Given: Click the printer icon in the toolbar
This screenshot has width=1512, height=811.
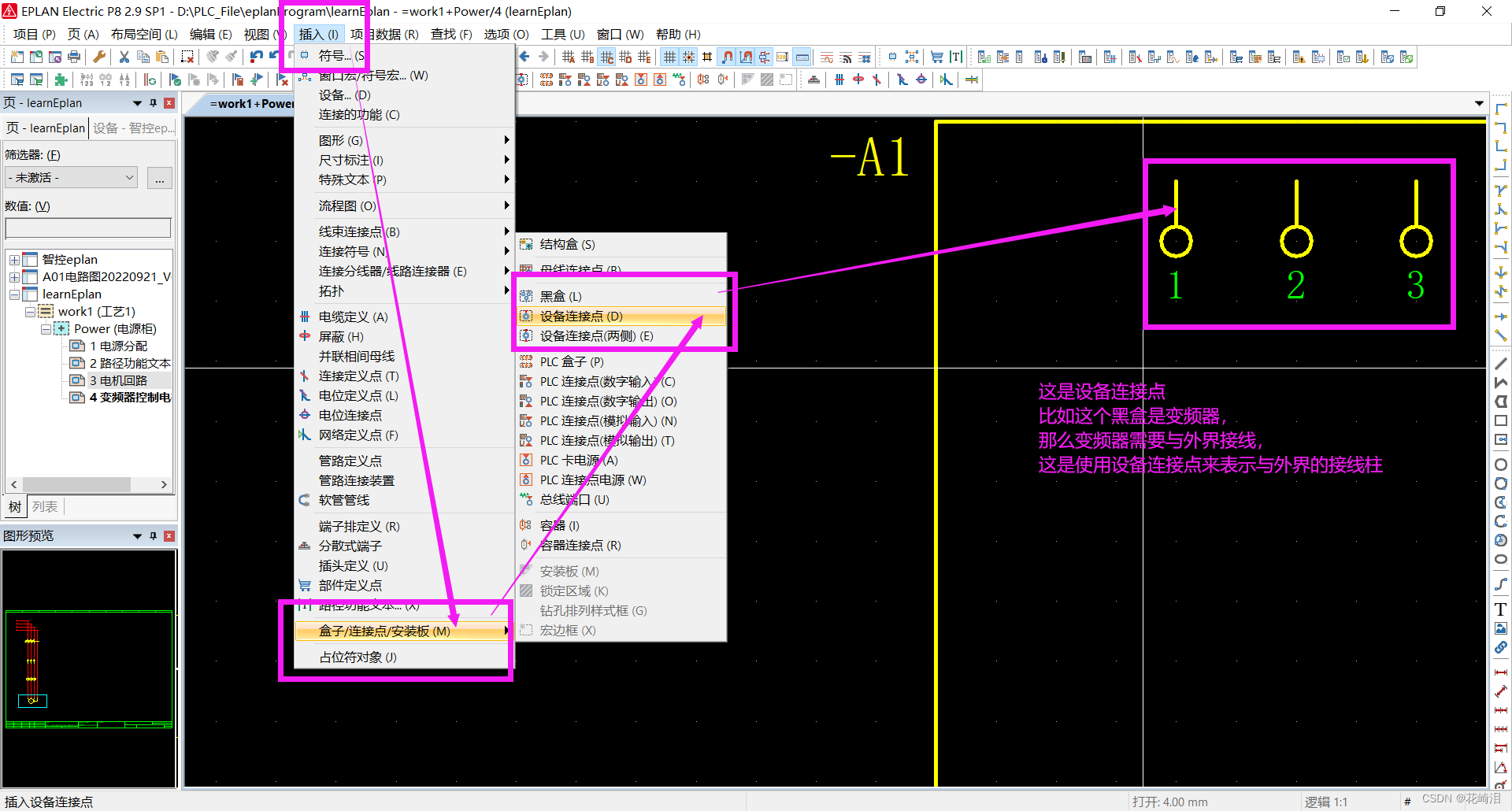Looking at the screenshot, I should (x=73, y=56).
